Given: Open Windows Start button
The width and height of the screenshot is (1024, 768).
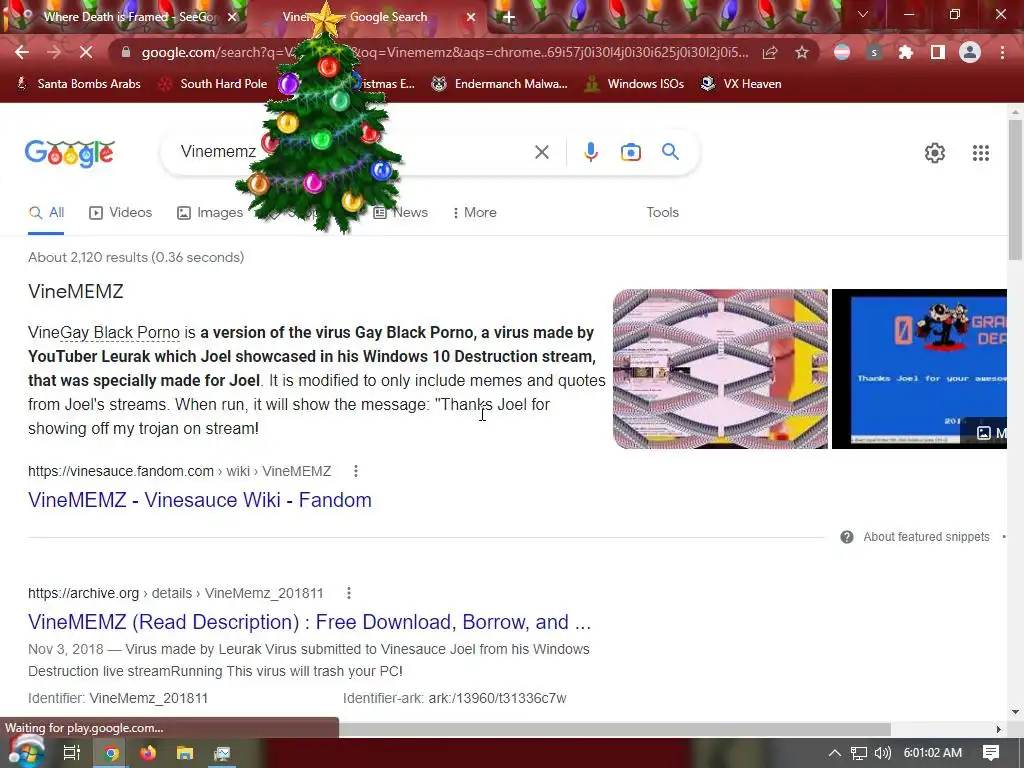Looking at the screenshot, I should pyautogui.click(x=26, y=753).
